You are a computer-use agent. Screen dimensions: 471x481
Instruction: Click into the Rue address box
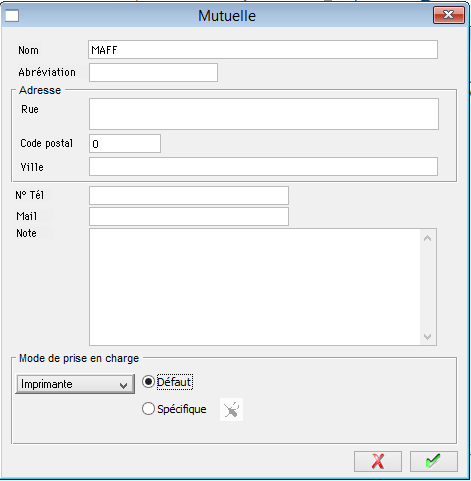(x=264, y=114)
